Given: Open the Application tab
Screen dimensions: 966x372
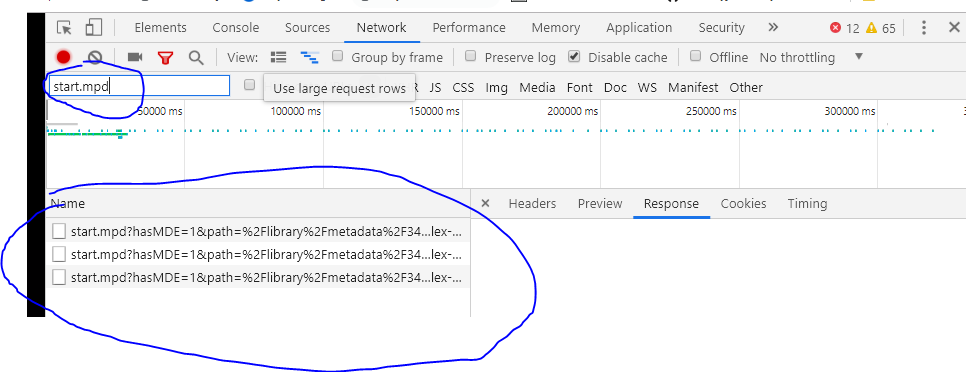Looking at the screenshot, I should click(x=639, y=28).
